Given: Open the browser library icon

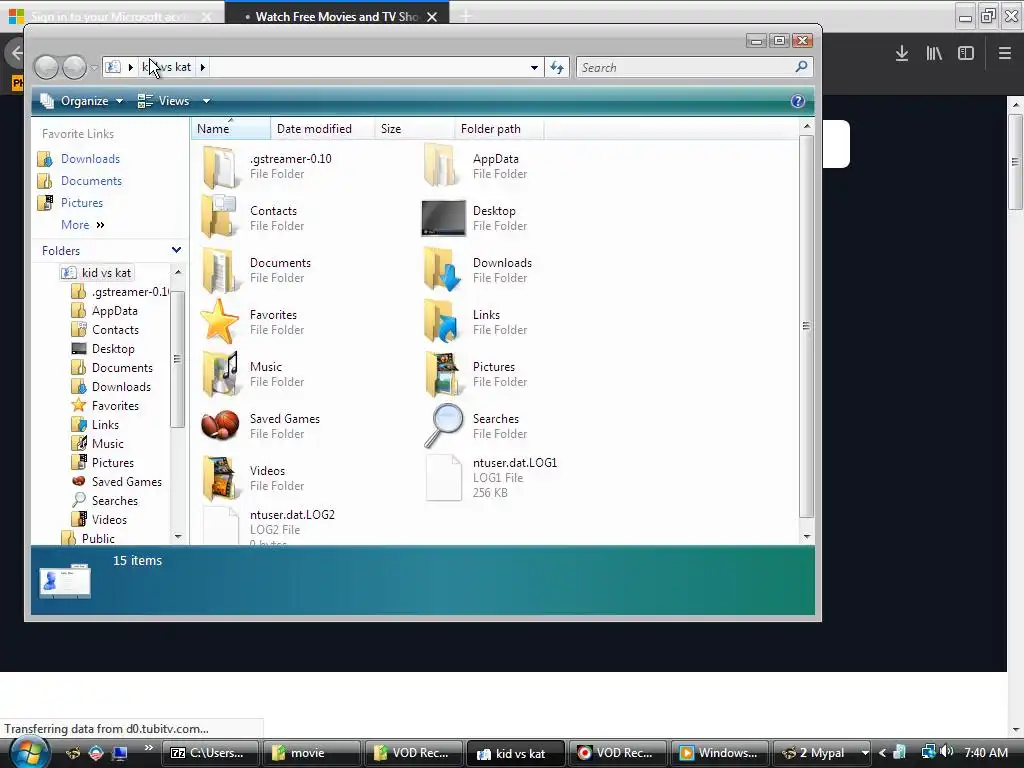Looking at the screenshot, I should pyautogui.click(x=934, y=54).
